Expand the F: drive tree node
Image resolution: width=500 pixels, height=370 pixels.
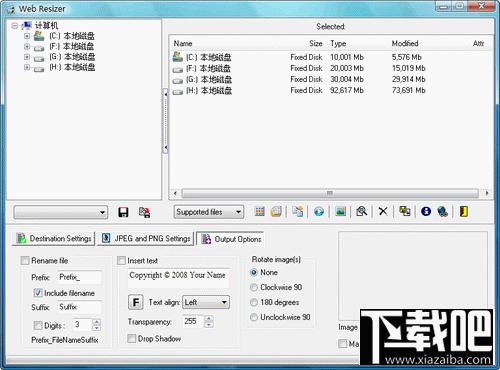[x=27, y=46]
